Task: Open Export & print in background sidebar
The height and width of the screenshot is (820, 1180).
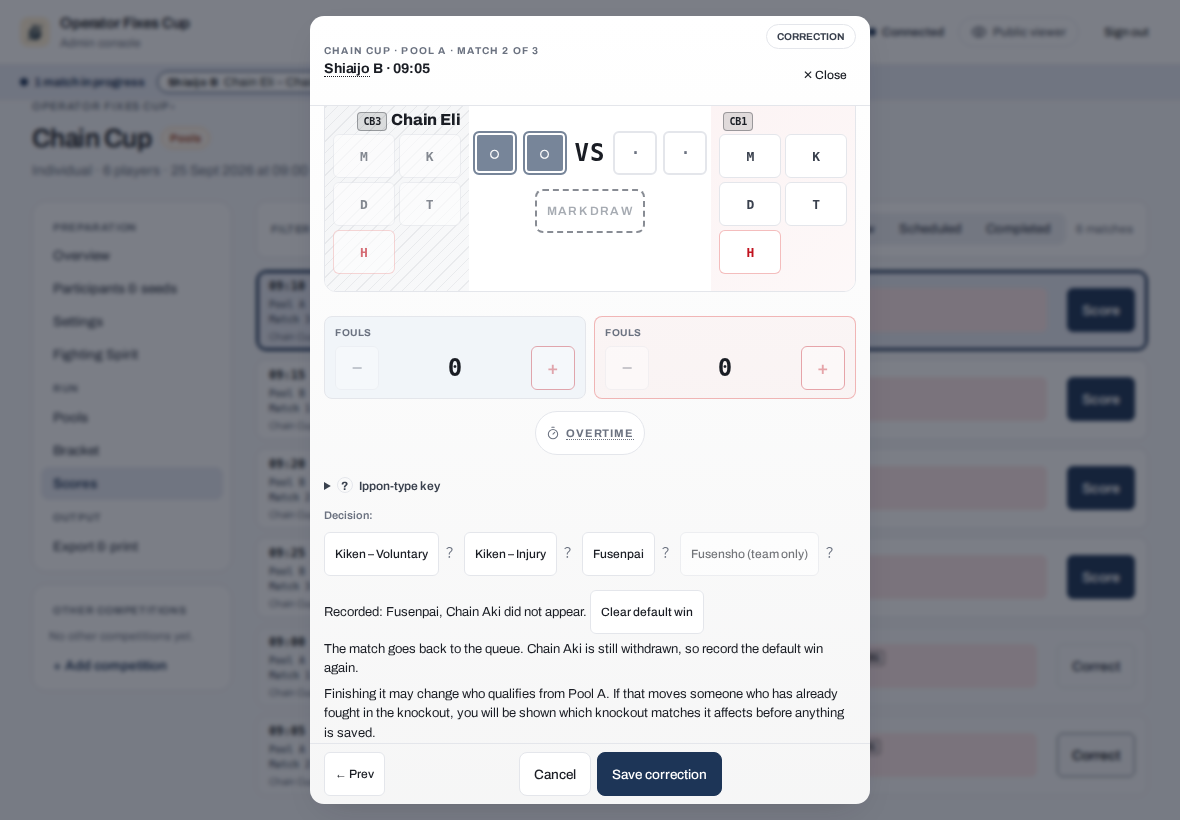Action: [x=96, y=546]
